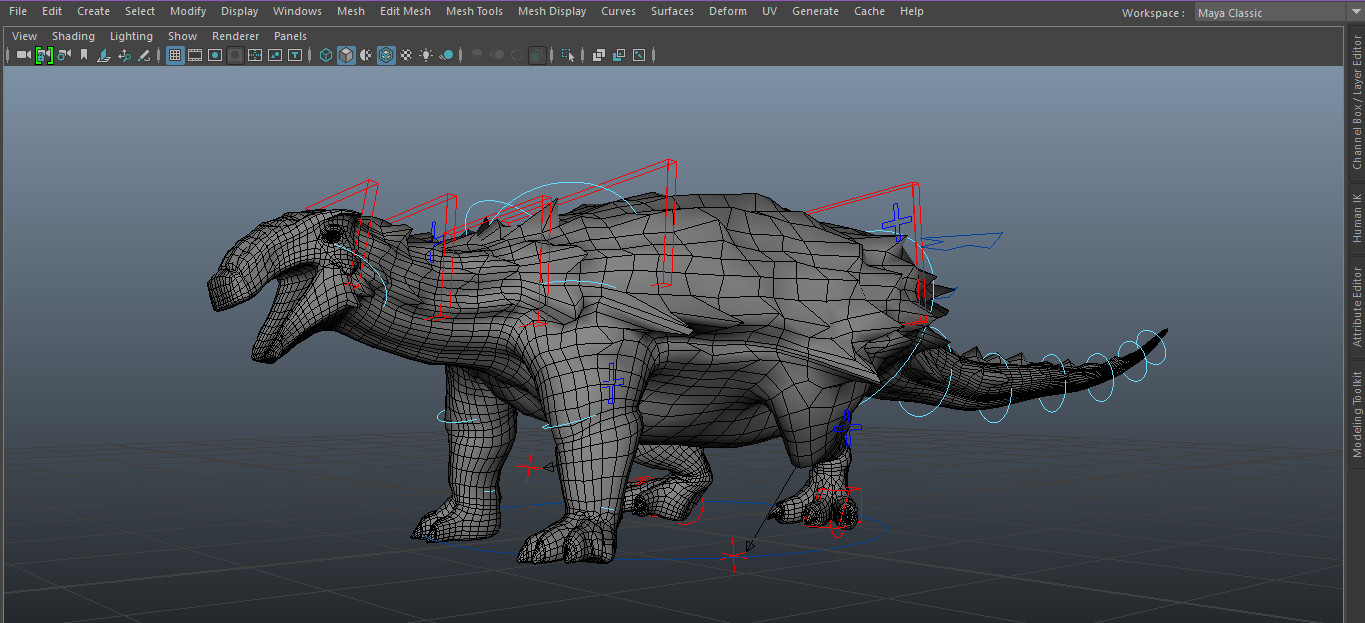
Task: Toggle viewport lighting with the lightbulb icon
Action: 425,55
